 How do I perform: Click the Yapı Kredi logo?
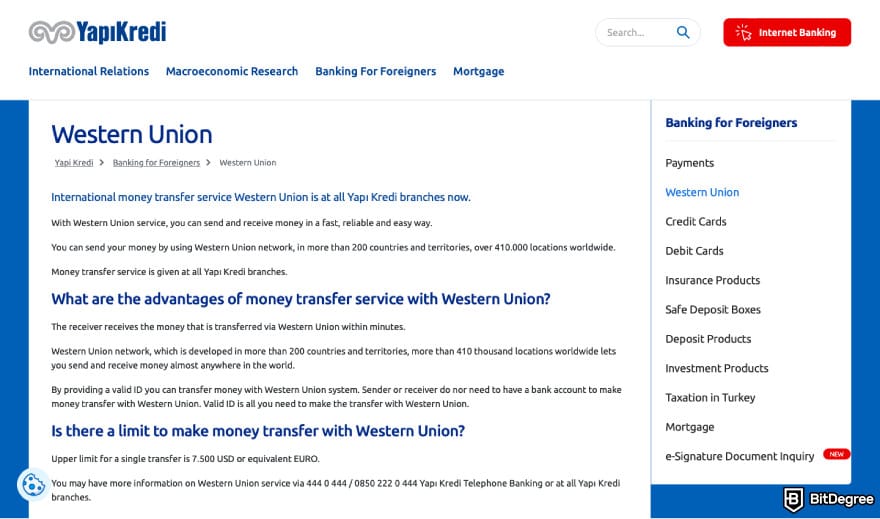click(98, 32)
